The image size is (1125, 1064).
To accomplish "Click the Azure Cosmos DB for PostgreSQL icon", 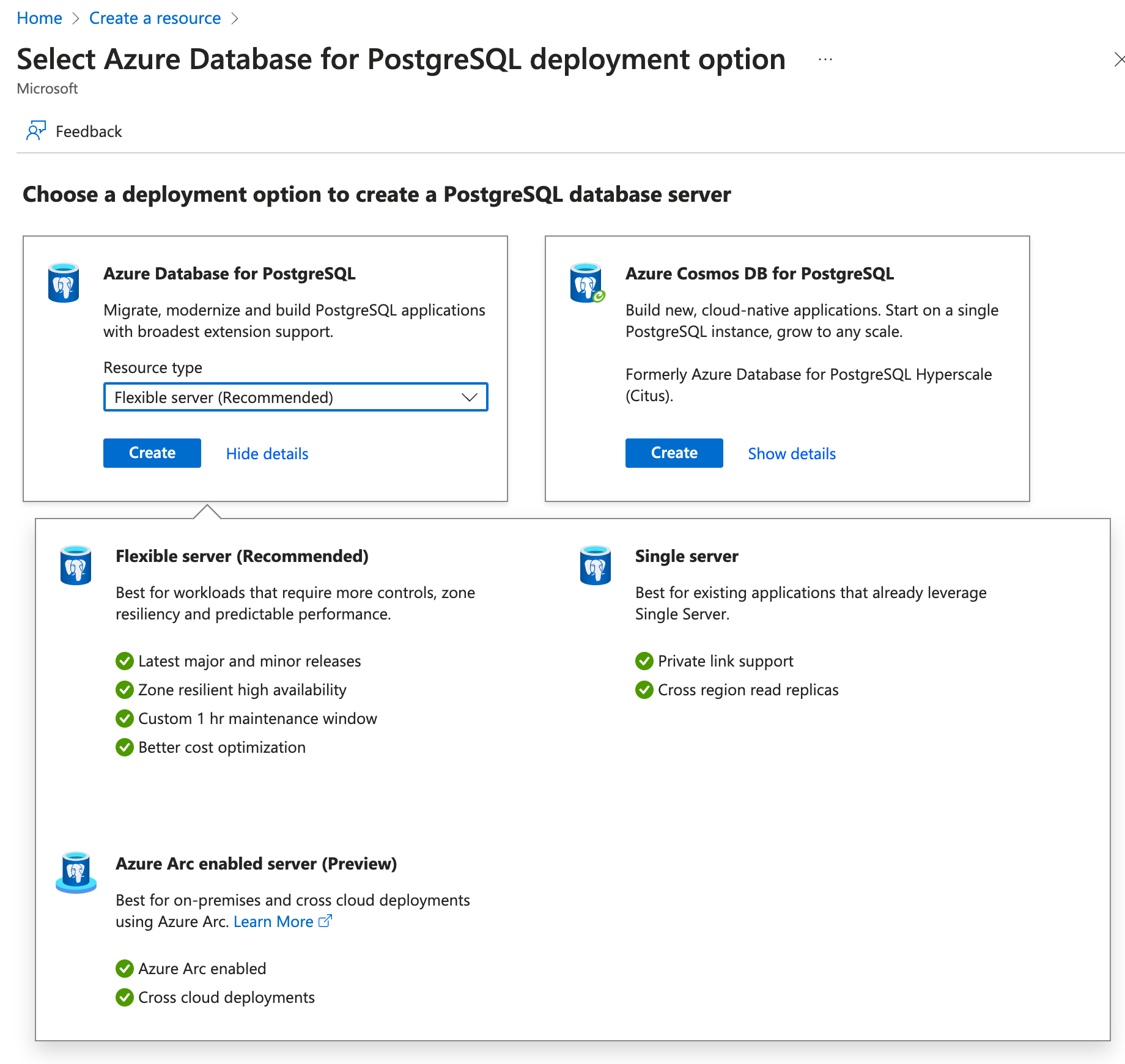I will (586, 283).
